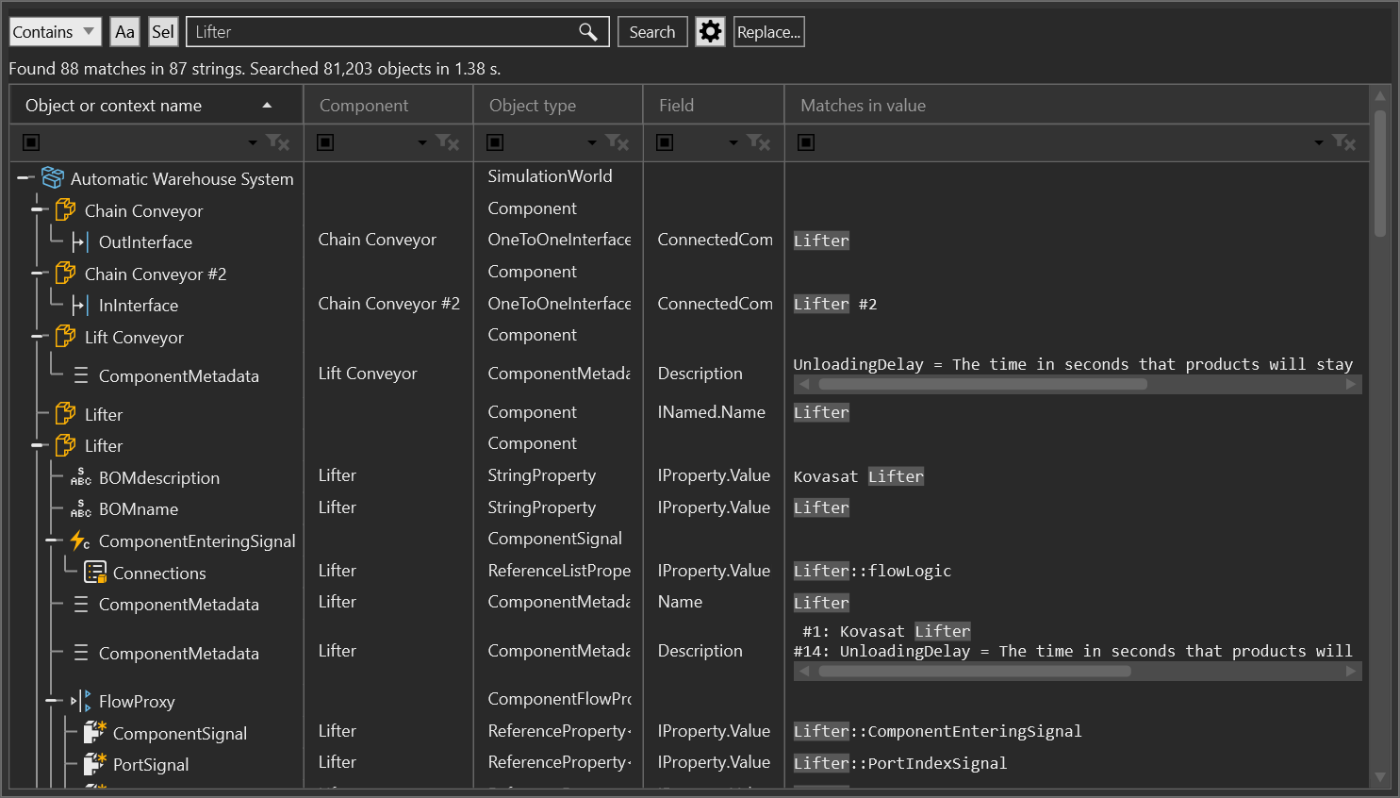The width and height of the screenshot is (1400, 798).
Task: Click scroll-left arrow in Lift Conveyor Description cell
Action: tap(803, 384)
